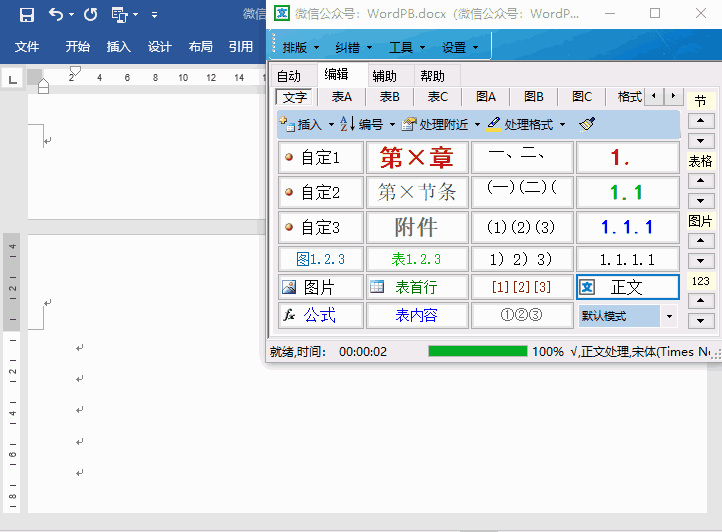722x532 pixels.
Task: Apply the [1][2][3] reference style
Action: pos(522,287)
